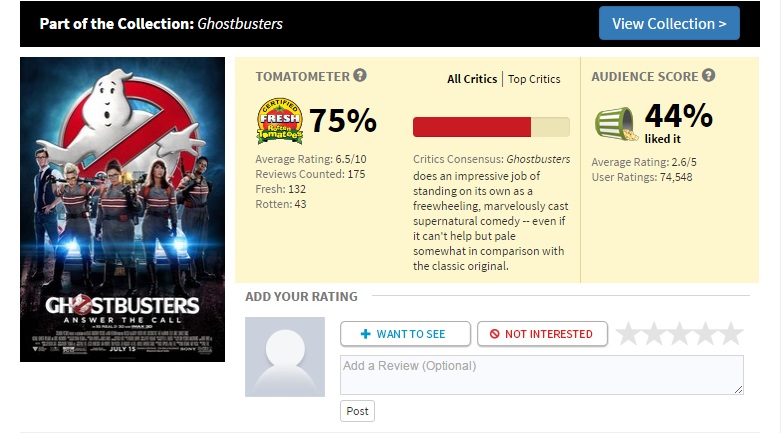The image size is (781, 433).
Task: Click the spilled popcorn bucket icon
Action: point(616,122)
